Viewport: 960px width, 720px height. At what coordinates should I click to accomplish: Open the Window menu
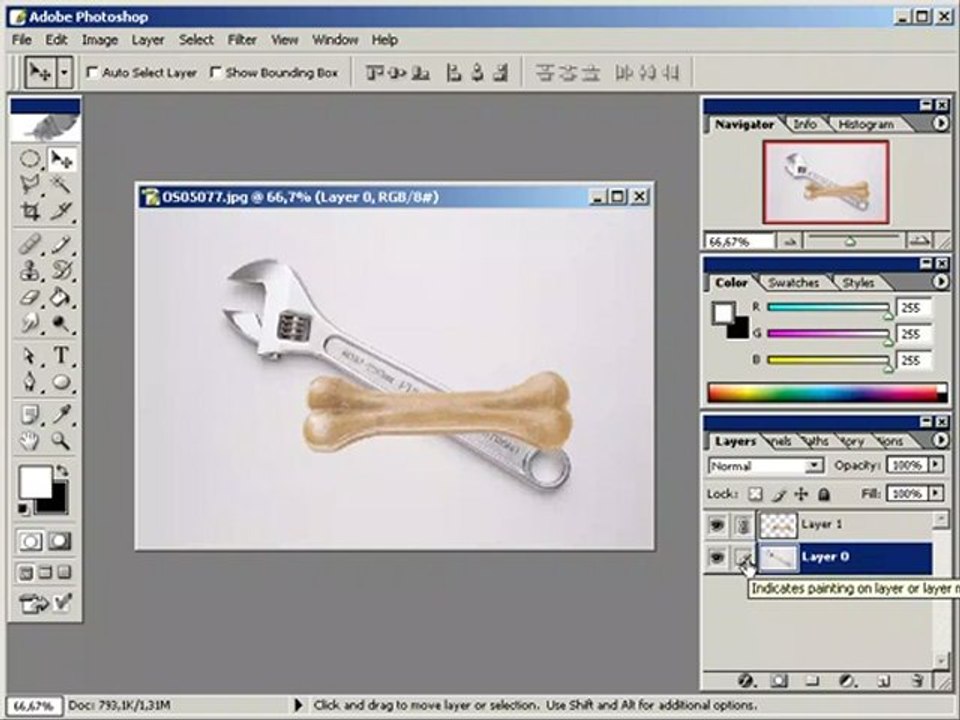click(x=335, y=40)
